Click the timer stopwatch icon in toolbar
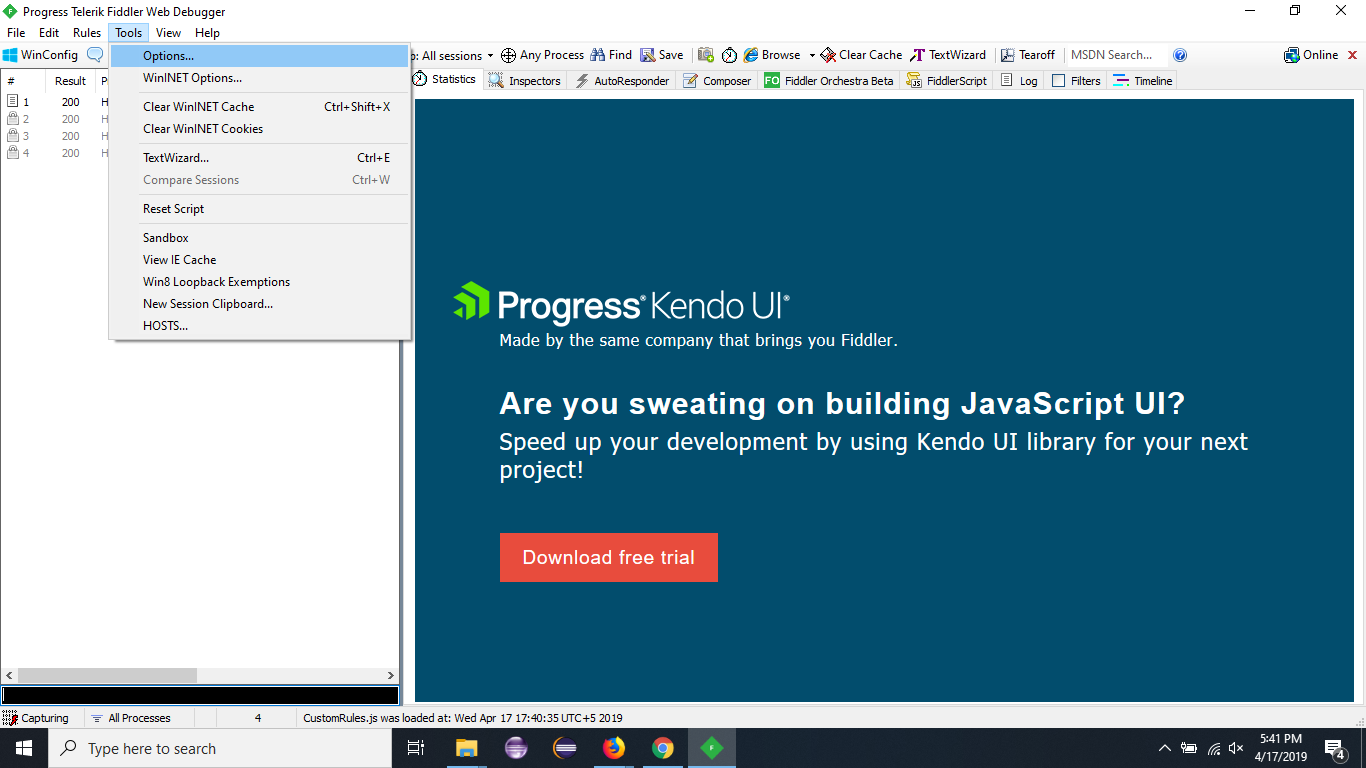The height and width of the screenshot is (768, 1366). tap(730, 55)
